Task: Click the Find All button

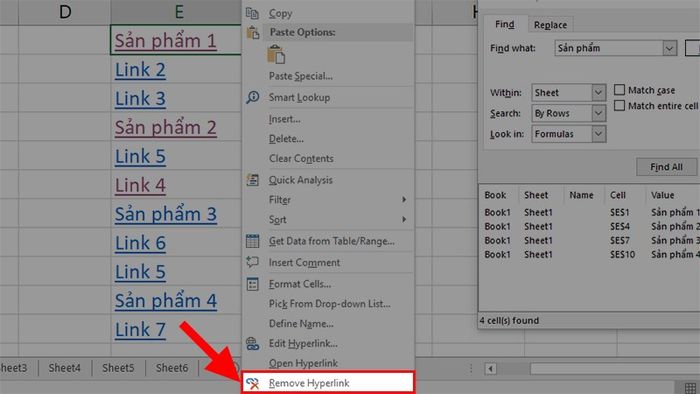Action: point(666,167)
